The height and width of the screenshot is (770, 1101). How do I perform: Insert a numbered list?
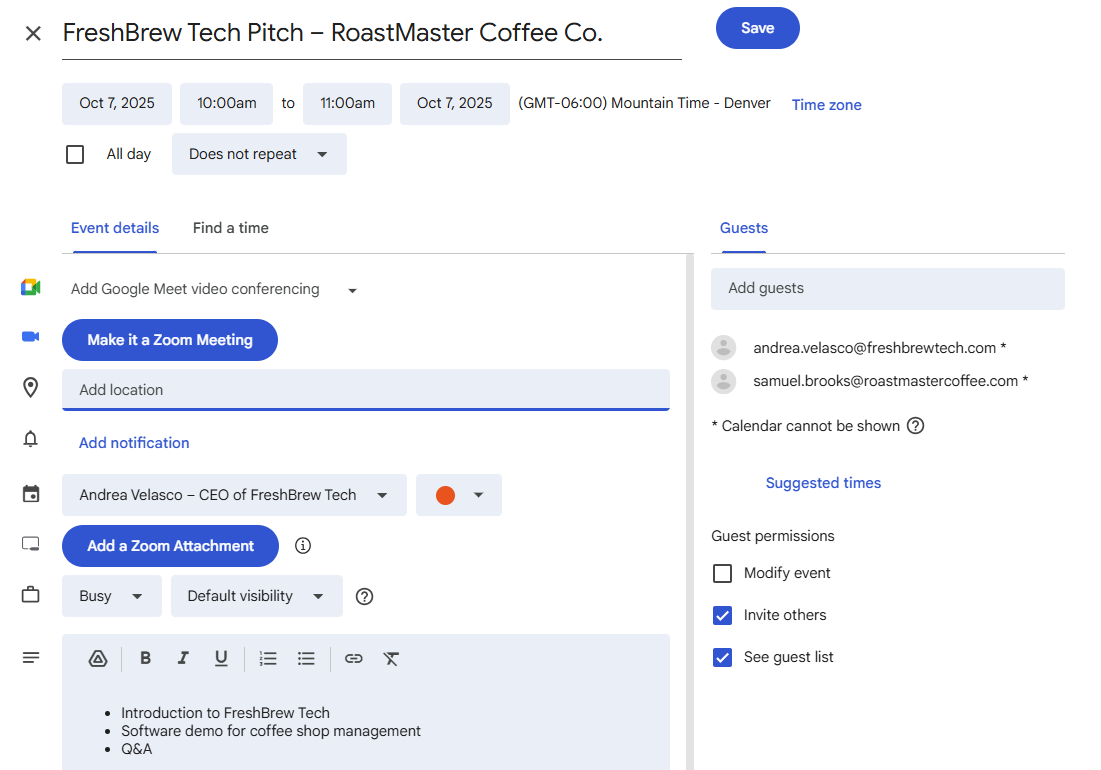[x=268, y=658]
